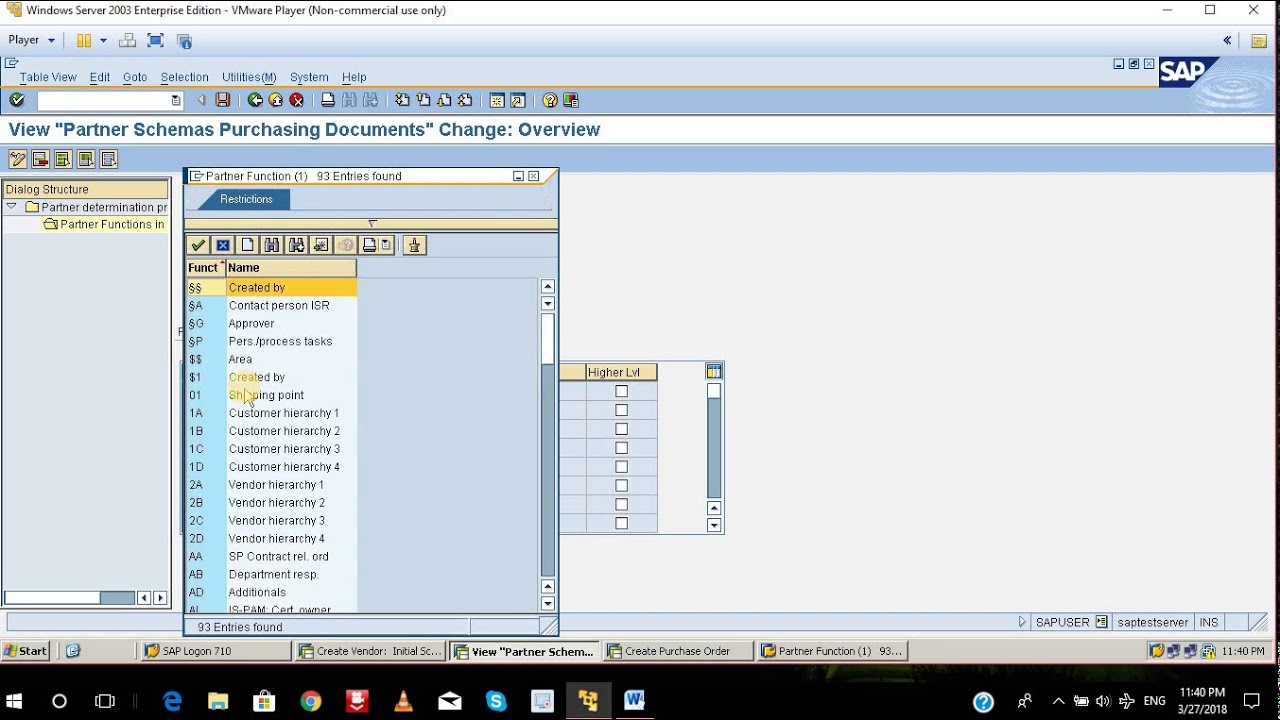Open the VMware Player dropdown menu
This screenshot has width=1280, height=720.
coord(31,40)
